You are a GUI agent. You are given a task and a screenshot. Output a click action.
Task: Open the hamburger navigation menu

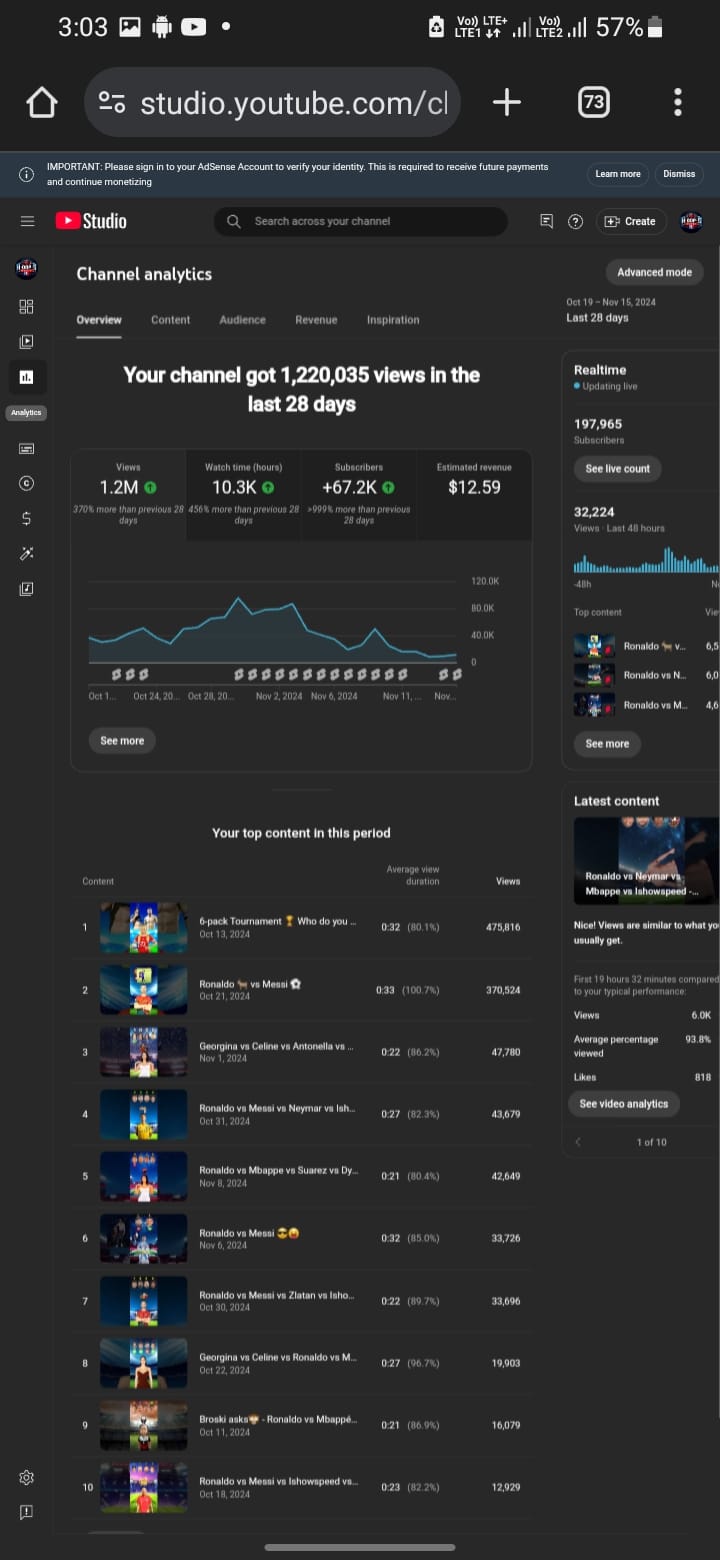27,221
